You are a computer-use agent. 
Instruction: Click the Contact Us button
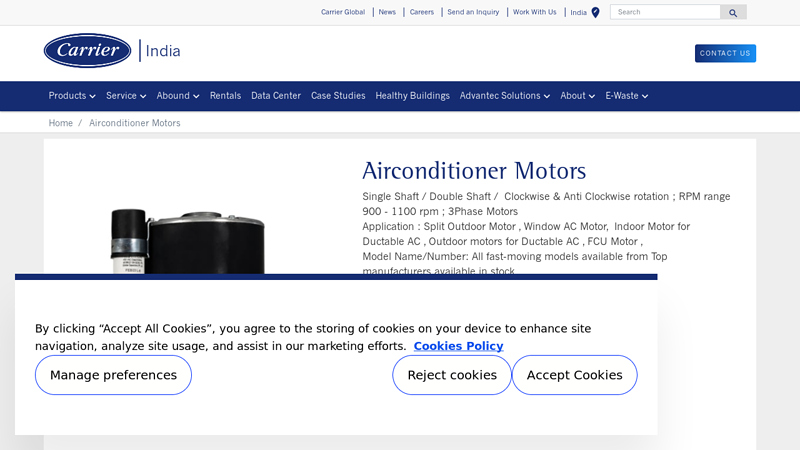725,53
